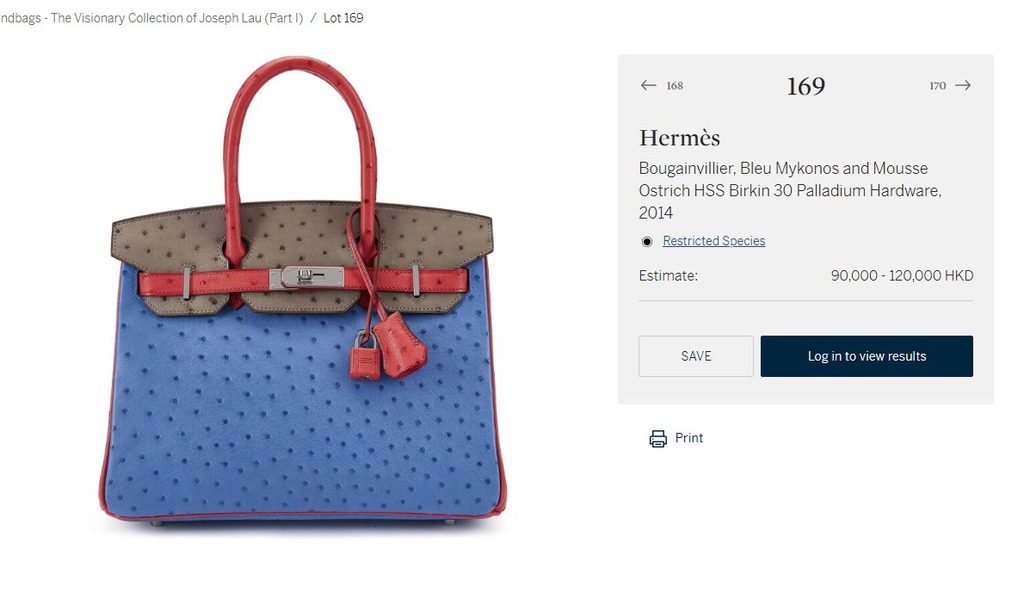Click the printer icon
Screen dimensions: 1024x605
(x=658, y=438)
